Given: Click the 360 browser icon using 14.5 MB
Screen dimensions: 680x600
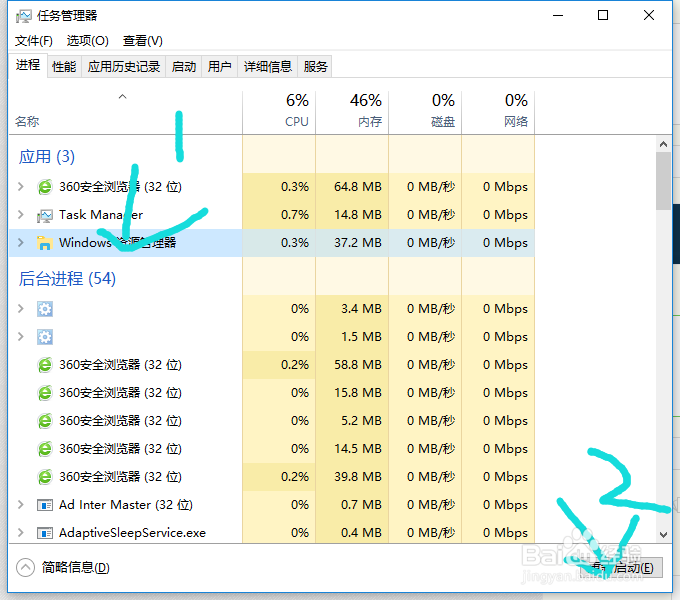Looking at the screenshot, I should coord(45,449).
